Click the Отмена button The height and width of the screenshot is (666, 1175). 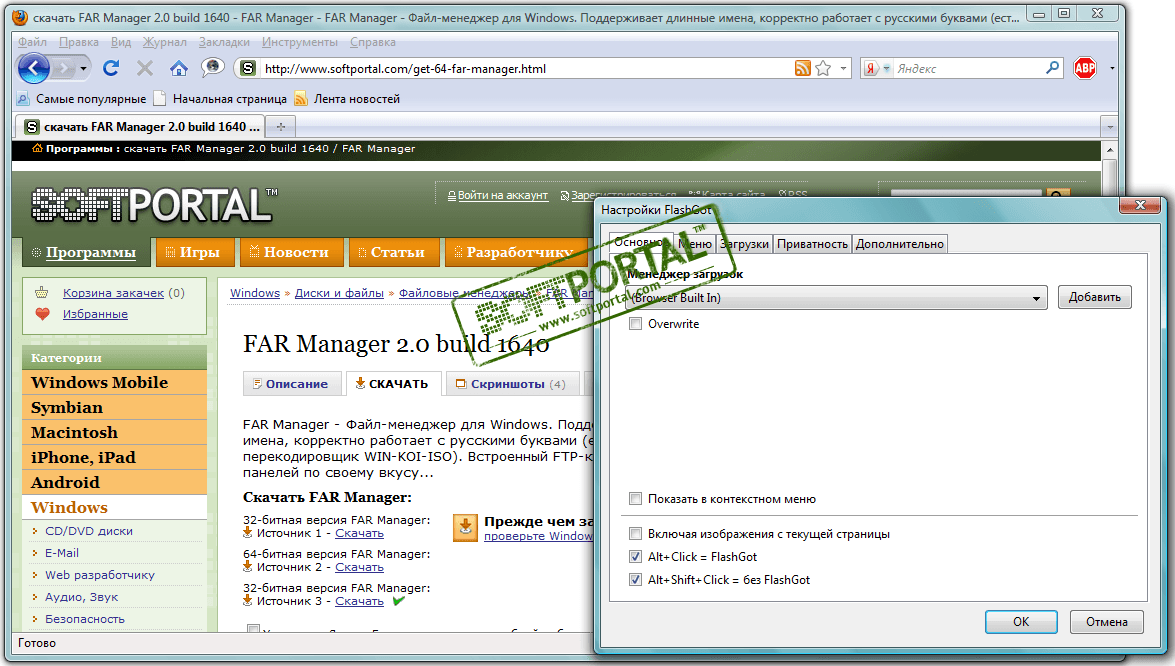1106,622
